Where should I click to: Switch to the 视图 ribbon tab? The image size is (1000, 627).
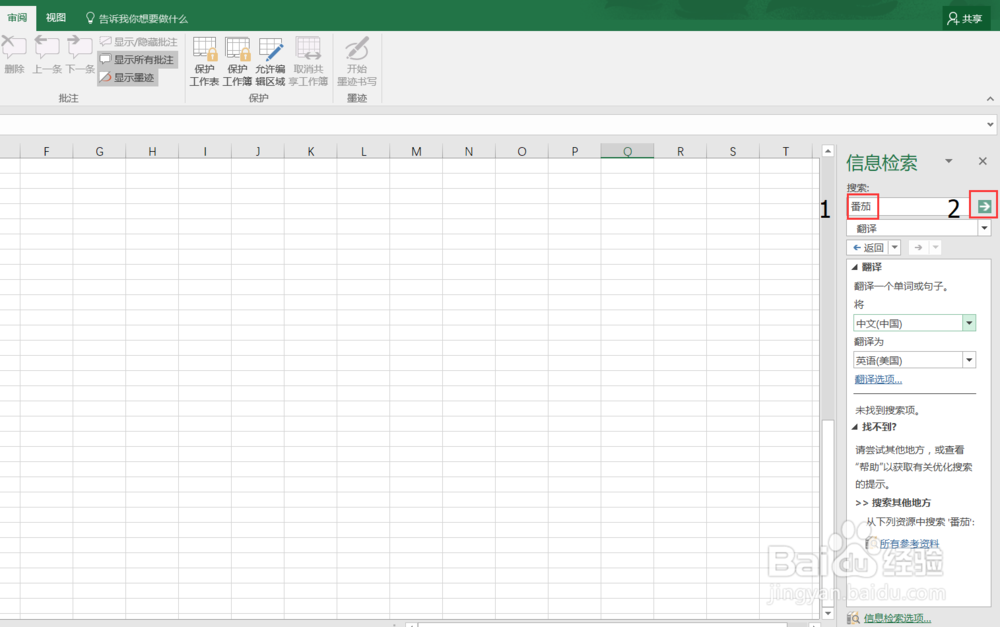[55, 17]
